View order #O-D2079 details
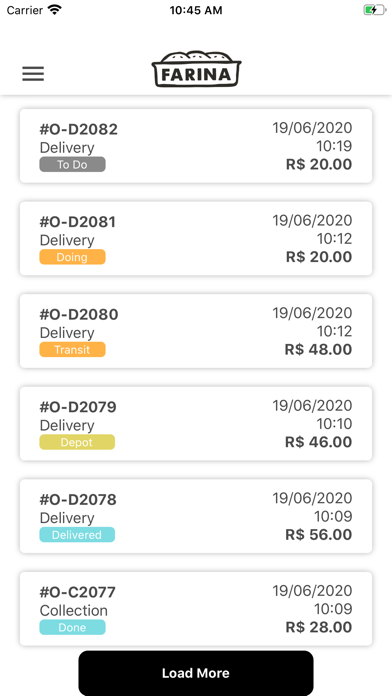This screenshot has width=392, height=696. point(196,423)
